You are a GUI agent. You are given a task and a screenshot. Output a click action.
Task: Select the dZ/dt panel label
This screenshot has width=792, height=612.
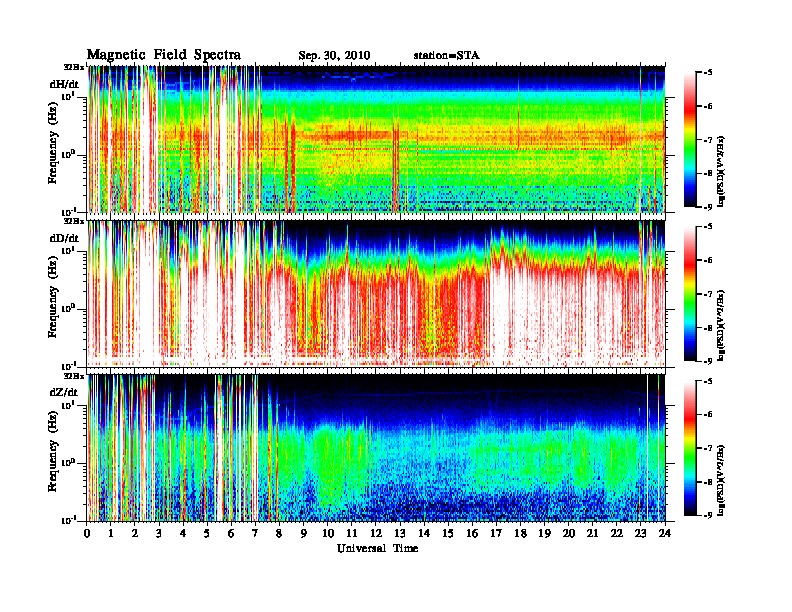click(x=64, y=392)
